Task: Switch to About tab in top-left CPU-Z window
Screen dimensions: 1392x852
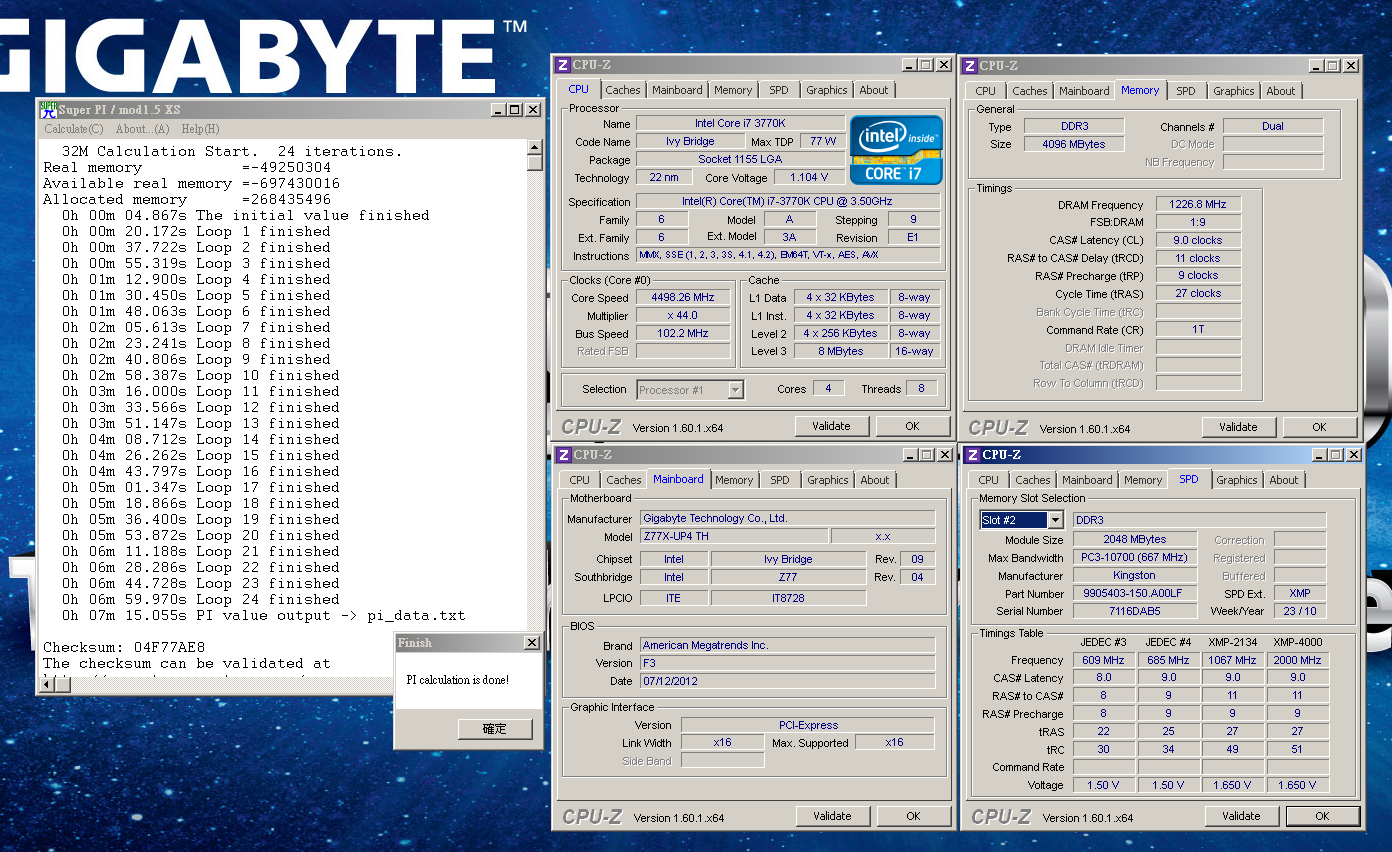Action: 874,90
